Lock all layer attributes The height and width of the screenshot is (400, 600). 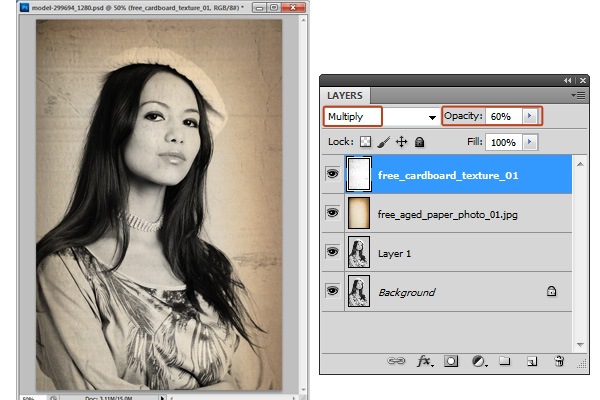coord(419,142)
